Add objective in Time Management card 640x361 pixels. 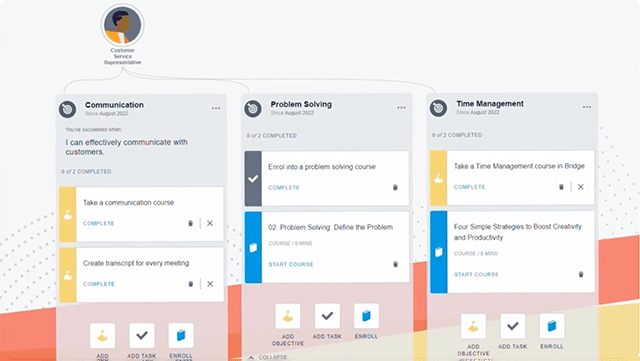[x=473, y=326]
